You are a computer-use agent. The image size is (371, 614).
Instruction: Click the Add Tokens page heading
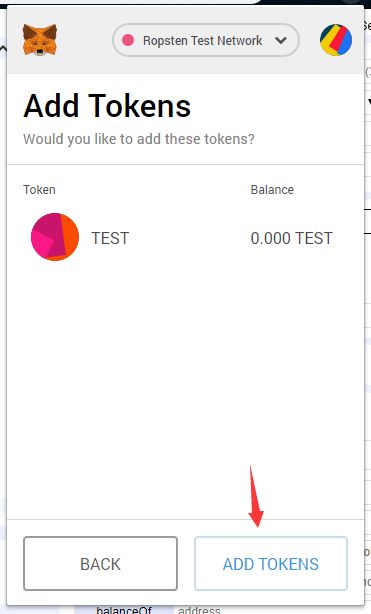tap(107, 106)
